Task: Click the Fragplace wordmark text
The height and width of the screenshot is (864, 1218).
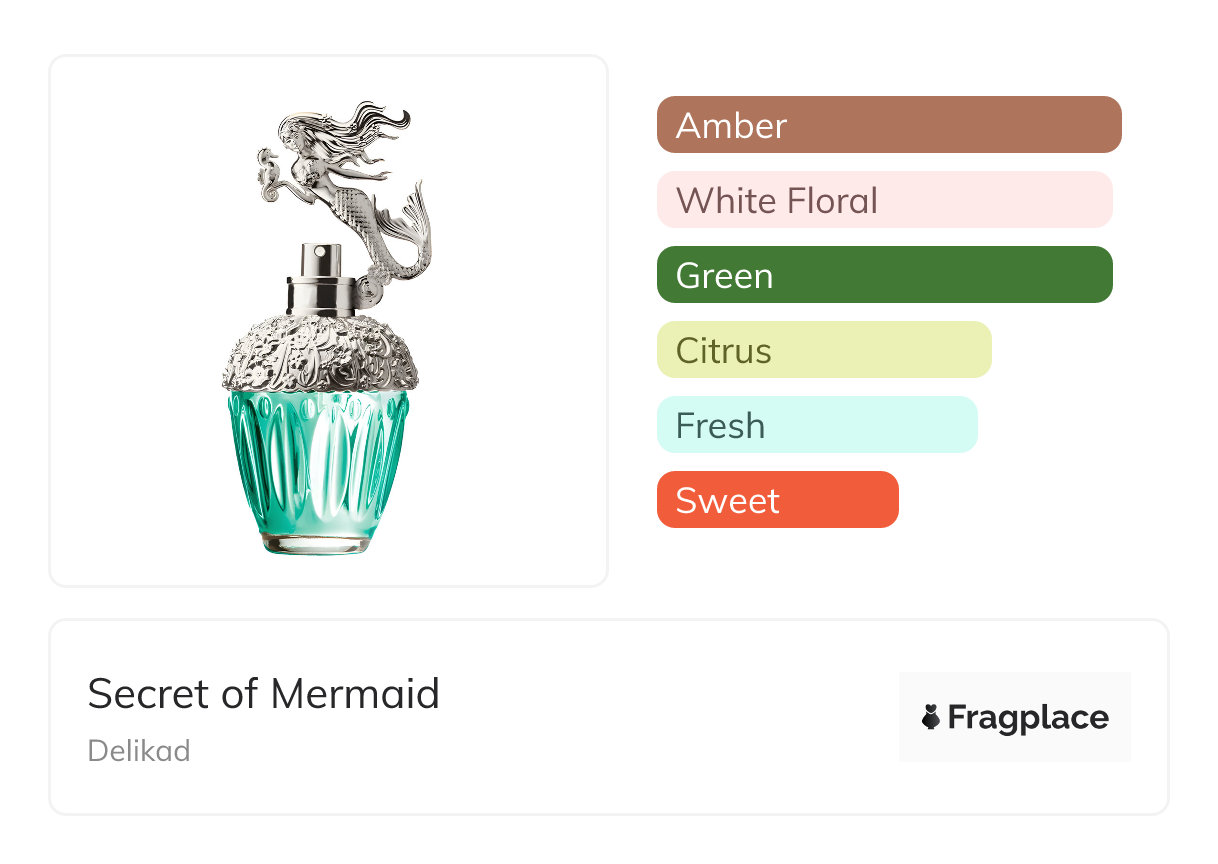Action: coord(1028,717)
